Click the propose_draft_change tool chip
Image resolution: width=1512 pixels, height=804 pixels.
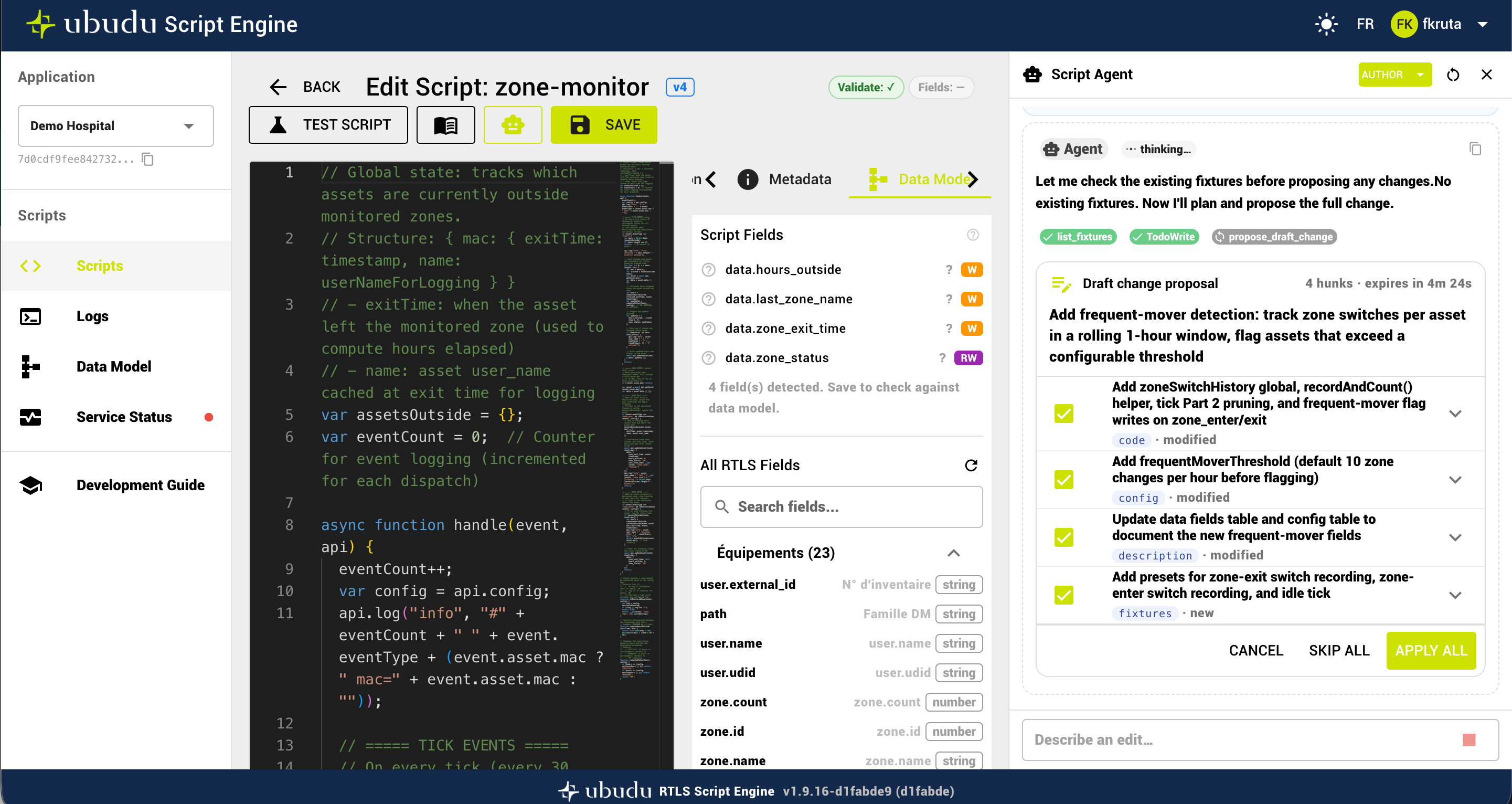[x=1274, y=237]
